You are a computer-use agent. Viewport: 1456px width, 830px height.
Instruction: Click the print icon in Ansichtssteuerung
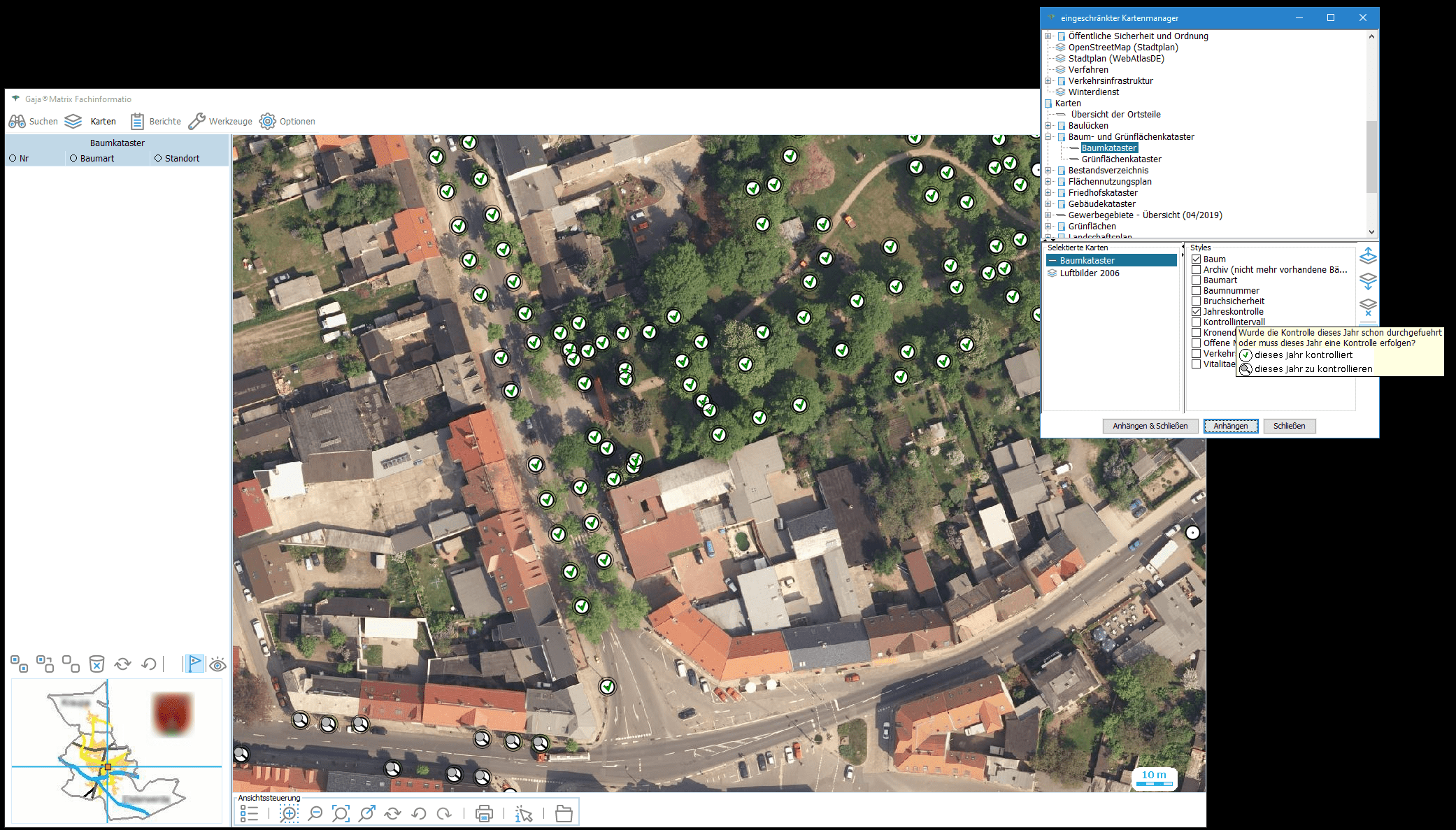click(483, 813)
